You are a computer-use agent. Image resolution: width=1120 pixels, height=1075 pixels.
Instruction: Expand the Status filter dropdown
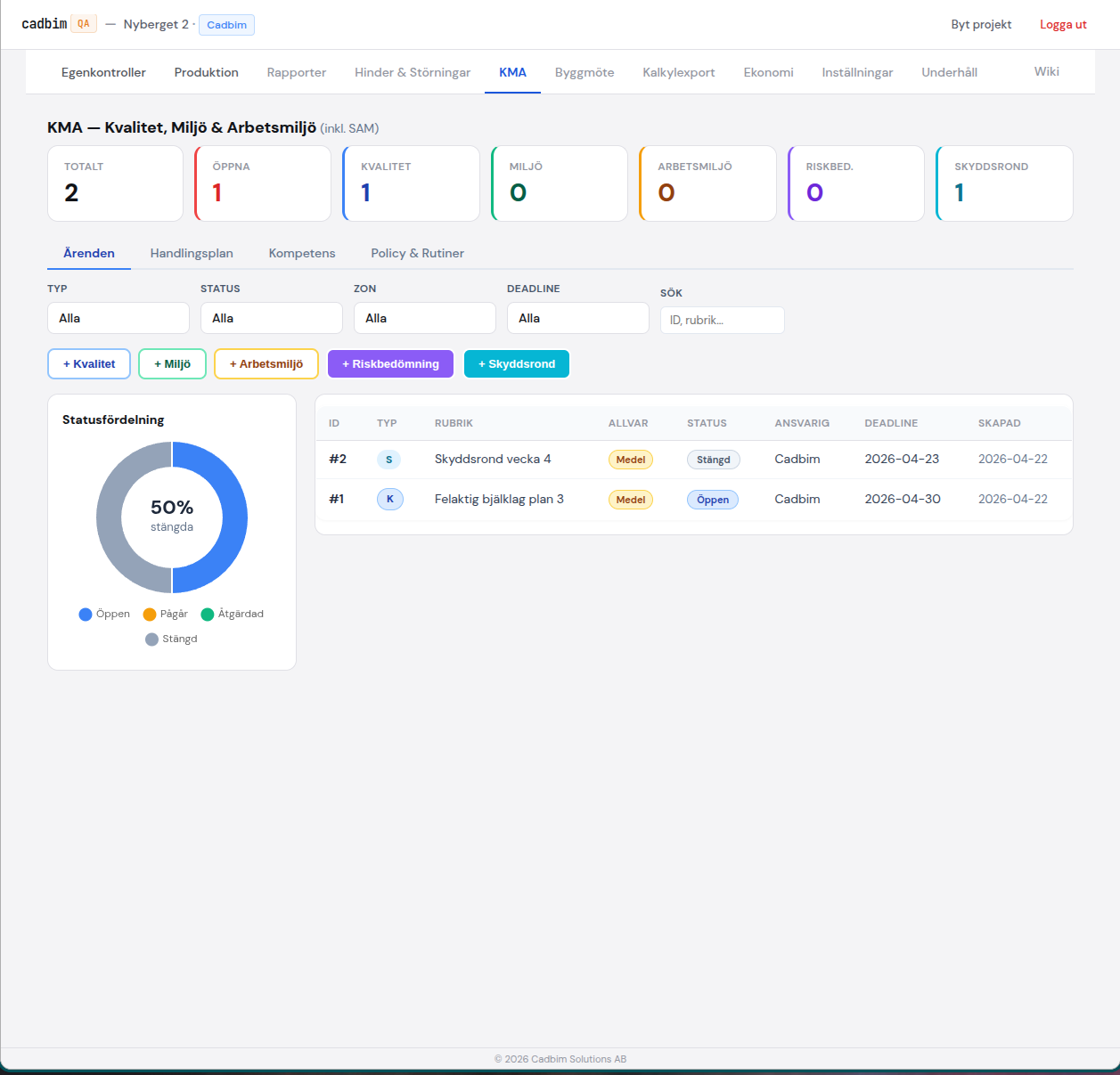272,318
